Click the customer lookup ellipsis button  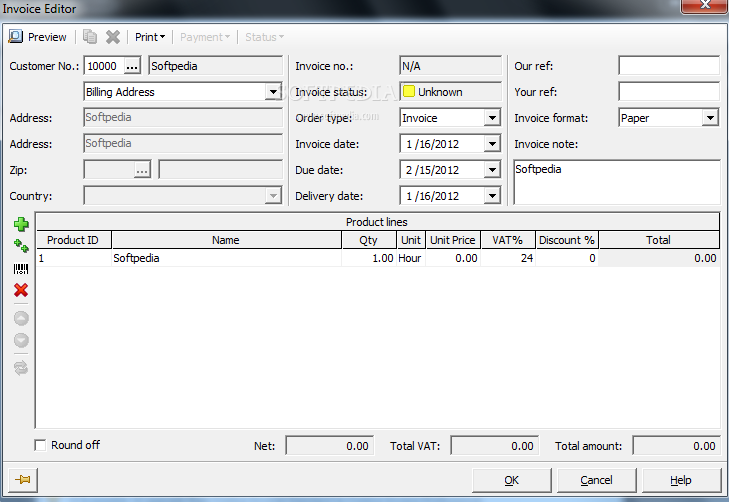[x=132, y=66]
